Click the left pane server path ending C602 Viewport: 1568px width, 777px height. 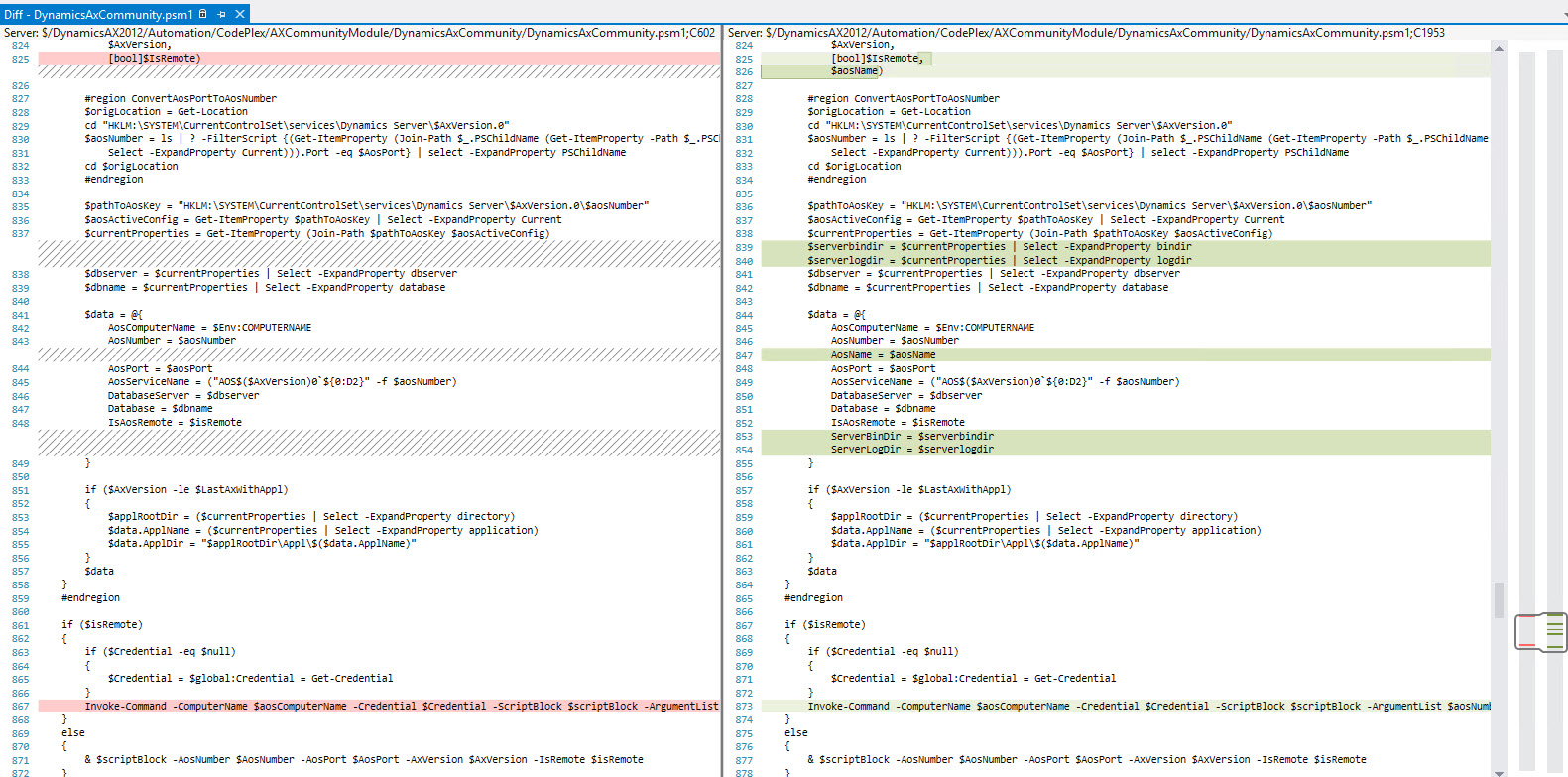point(359,33)
